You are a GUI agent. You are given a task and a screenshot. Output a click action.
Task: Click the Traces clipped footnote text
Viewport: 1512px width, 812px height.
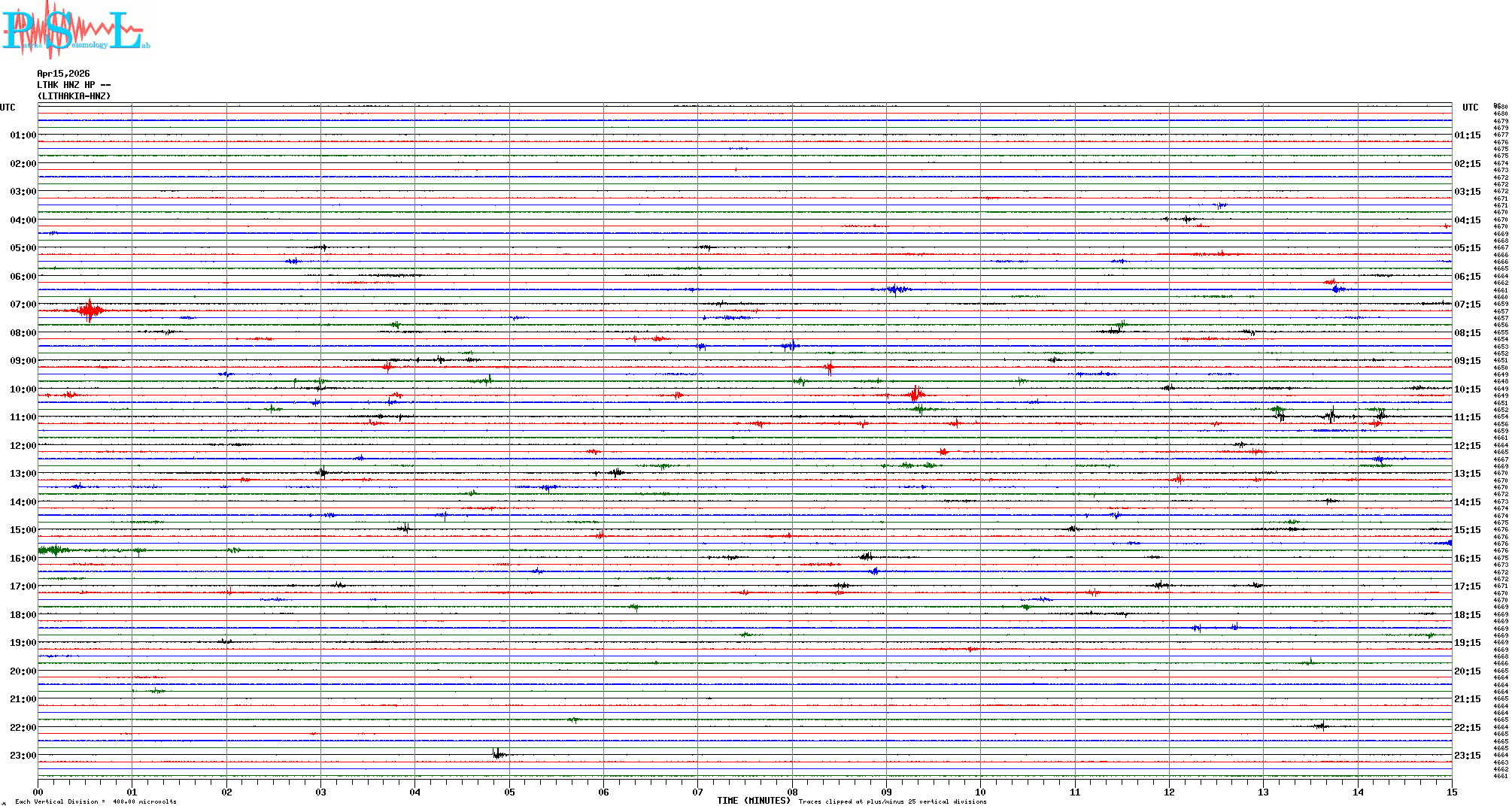pyautogui.click(x=892, y=801)
